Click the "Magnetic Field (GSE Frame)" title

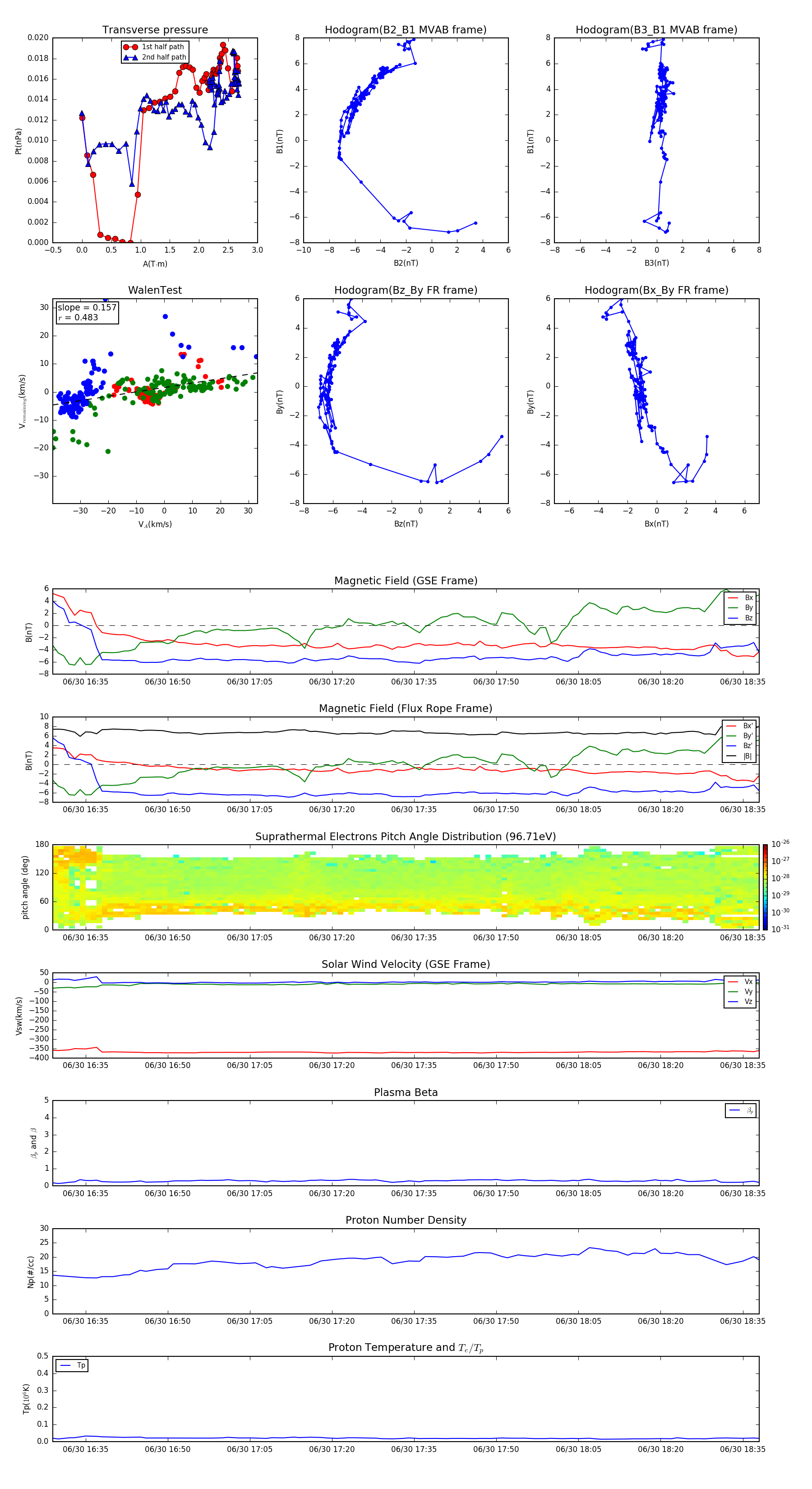(x=406, y=581)
